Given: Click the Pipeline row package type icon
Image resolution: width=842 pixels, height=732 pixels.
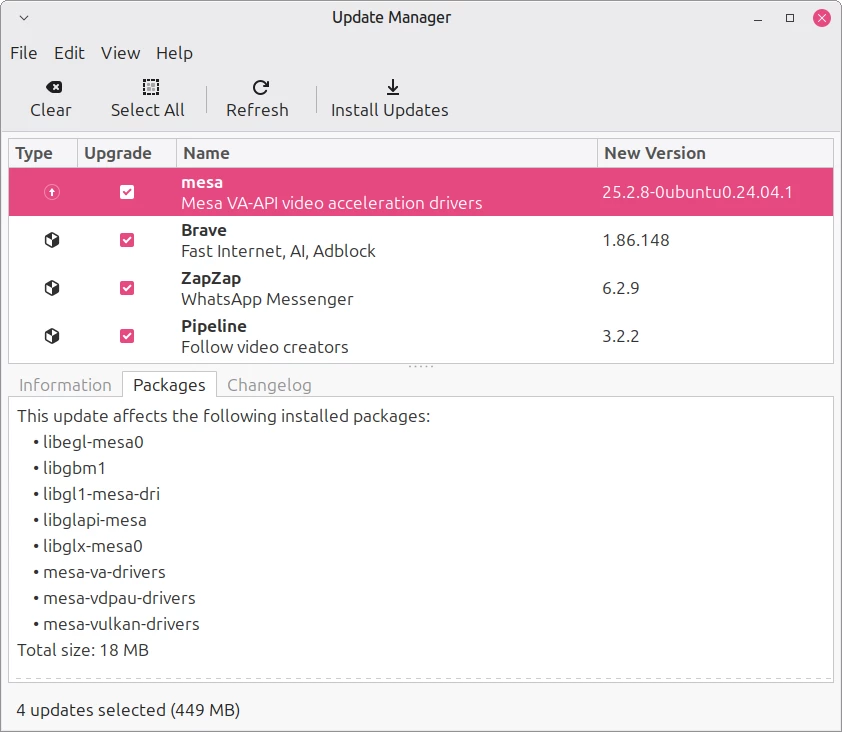Looking at the screenshot, I should coord(52,336).
